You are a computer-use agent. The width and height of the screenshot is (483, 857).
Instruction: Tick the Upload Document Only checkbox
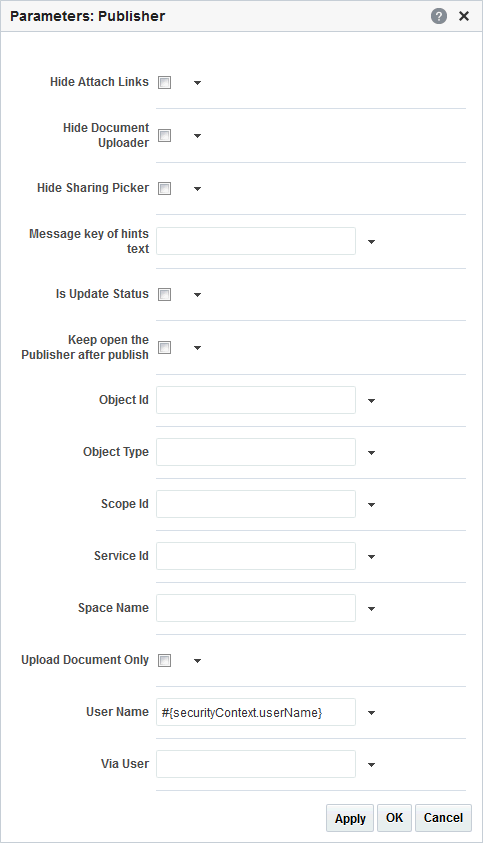[164, 661]
